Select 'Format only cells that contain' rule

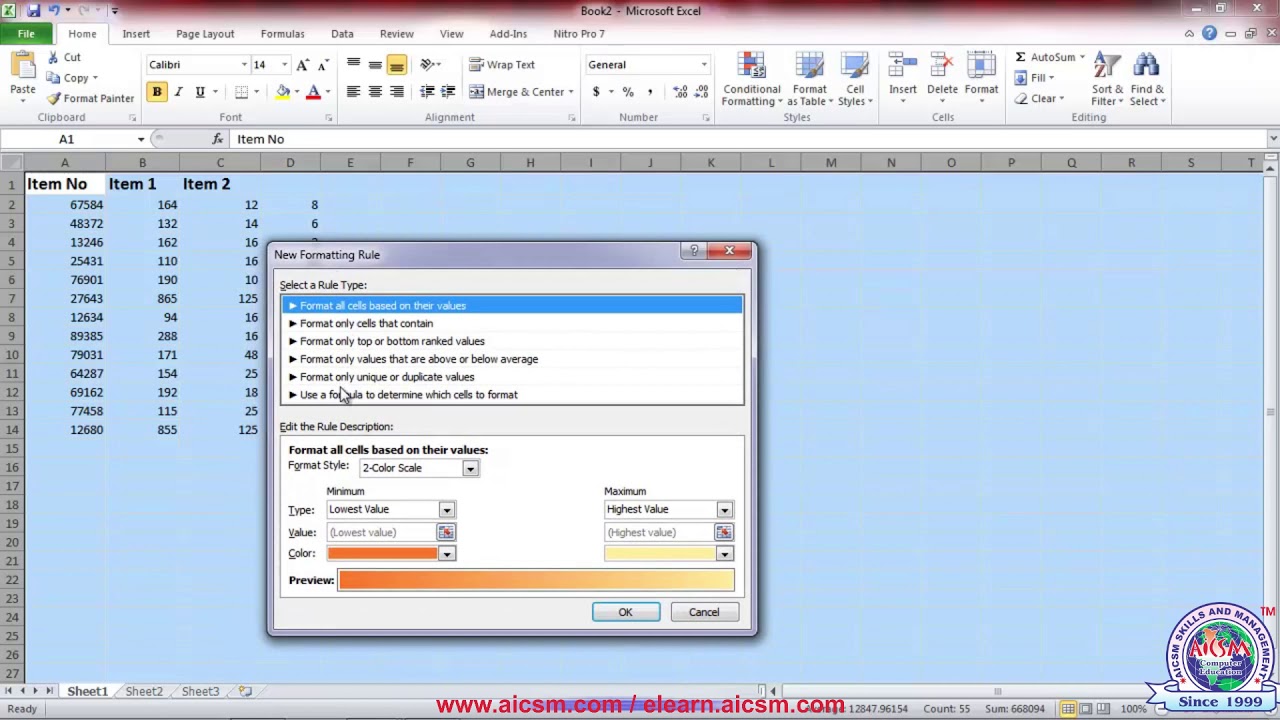pyautogui.click(x=512, y=323)
